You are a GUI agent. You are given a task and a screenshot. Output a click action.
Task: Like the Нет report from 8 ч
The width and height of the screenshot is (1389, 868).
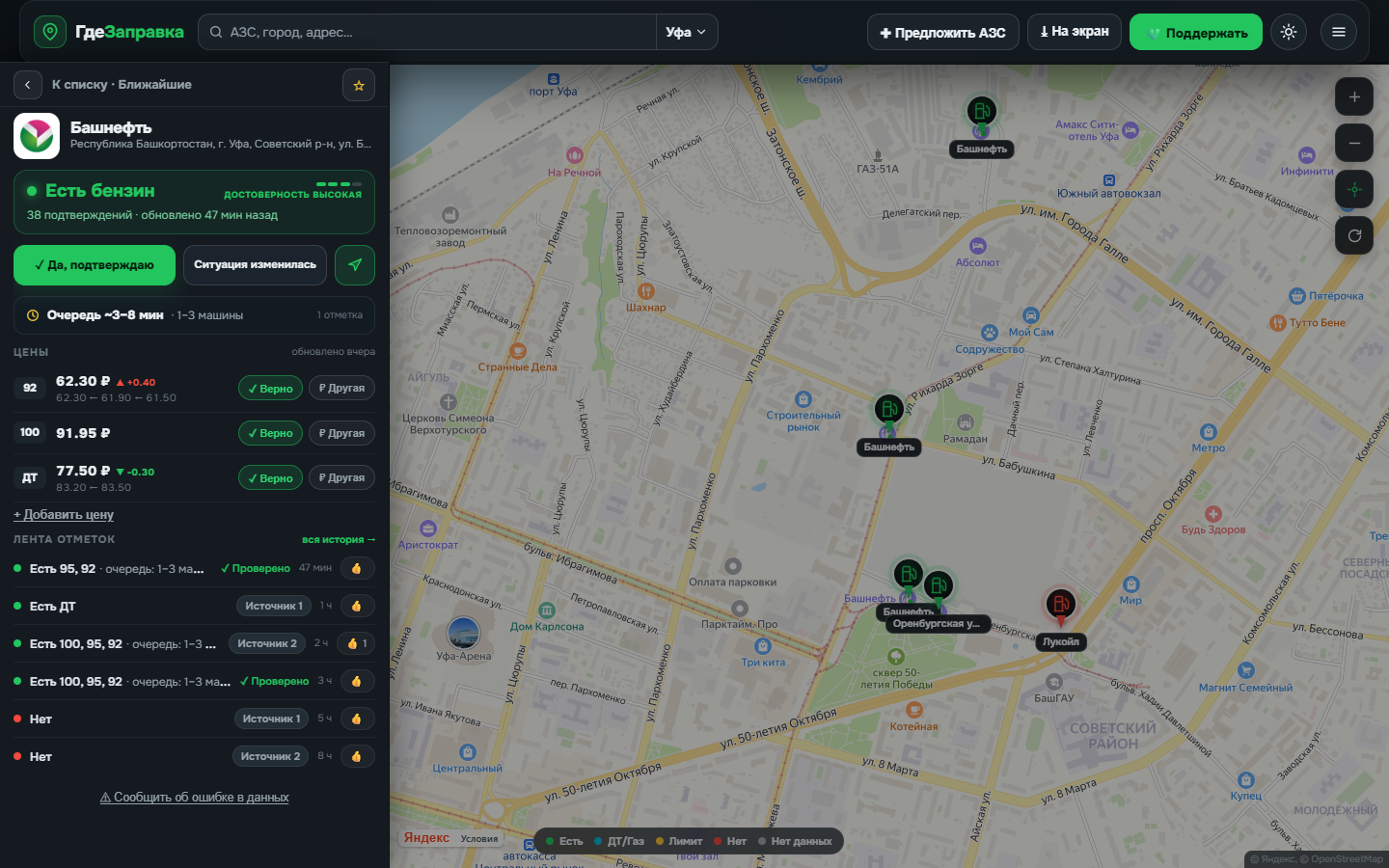click(357, 756)
